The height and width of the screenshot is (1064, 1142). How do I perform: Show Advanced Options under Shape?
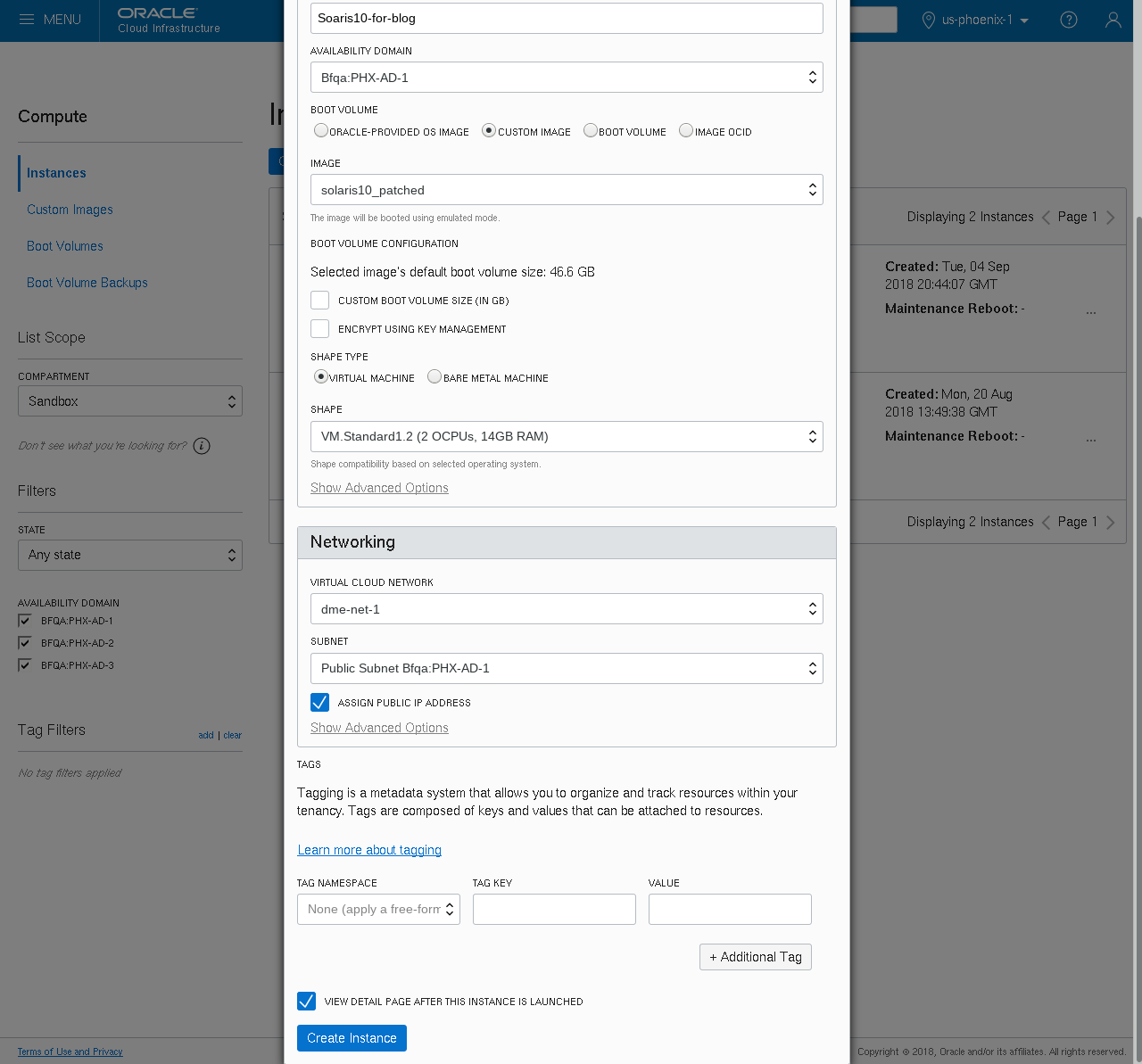click(x=379, y=488)
